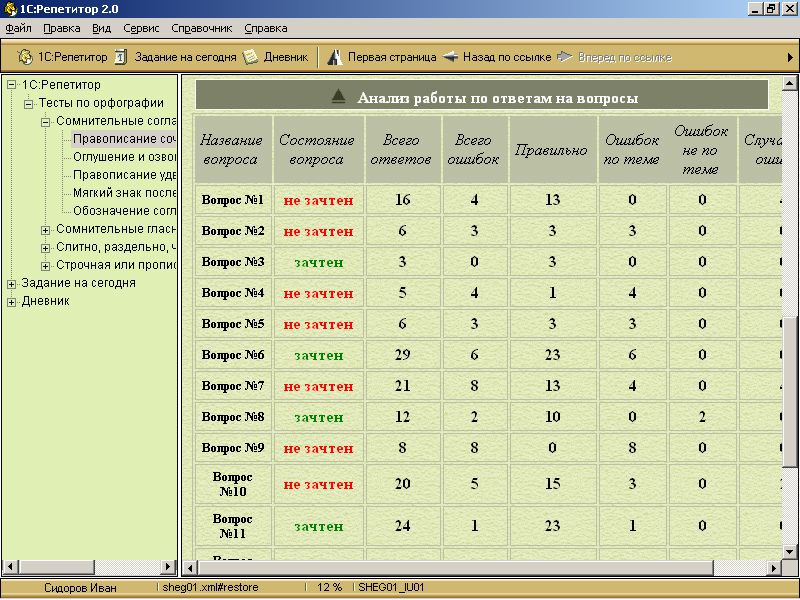
Task: Click the toolbar overflow arrow at right
Action: click(x=790, y=57)
